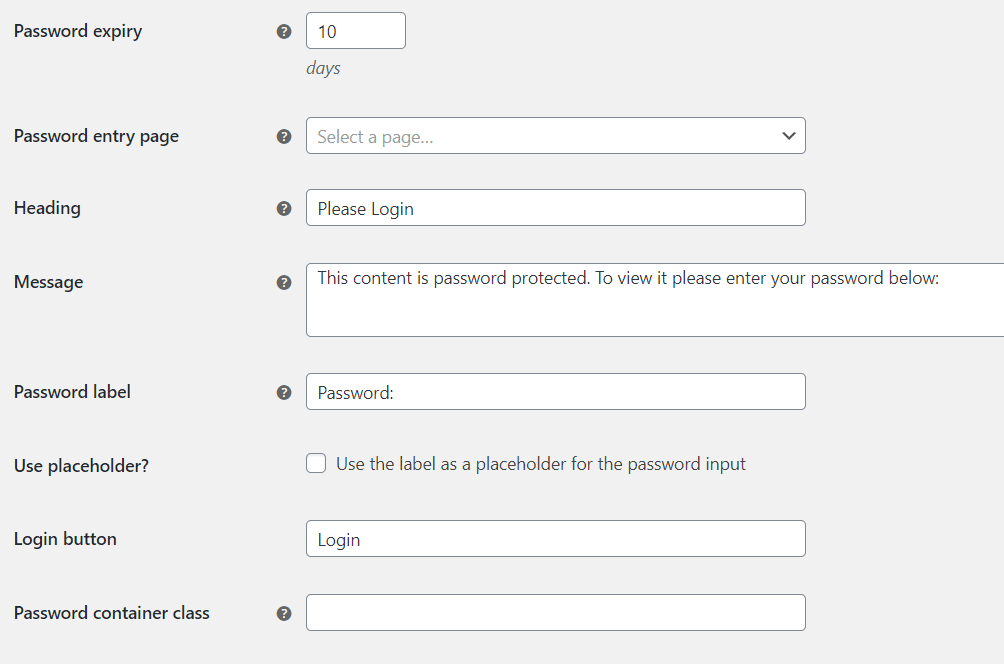Focus the empty Password container class field
Screen dimensions: 1004x664
click(x=556, y=613)
